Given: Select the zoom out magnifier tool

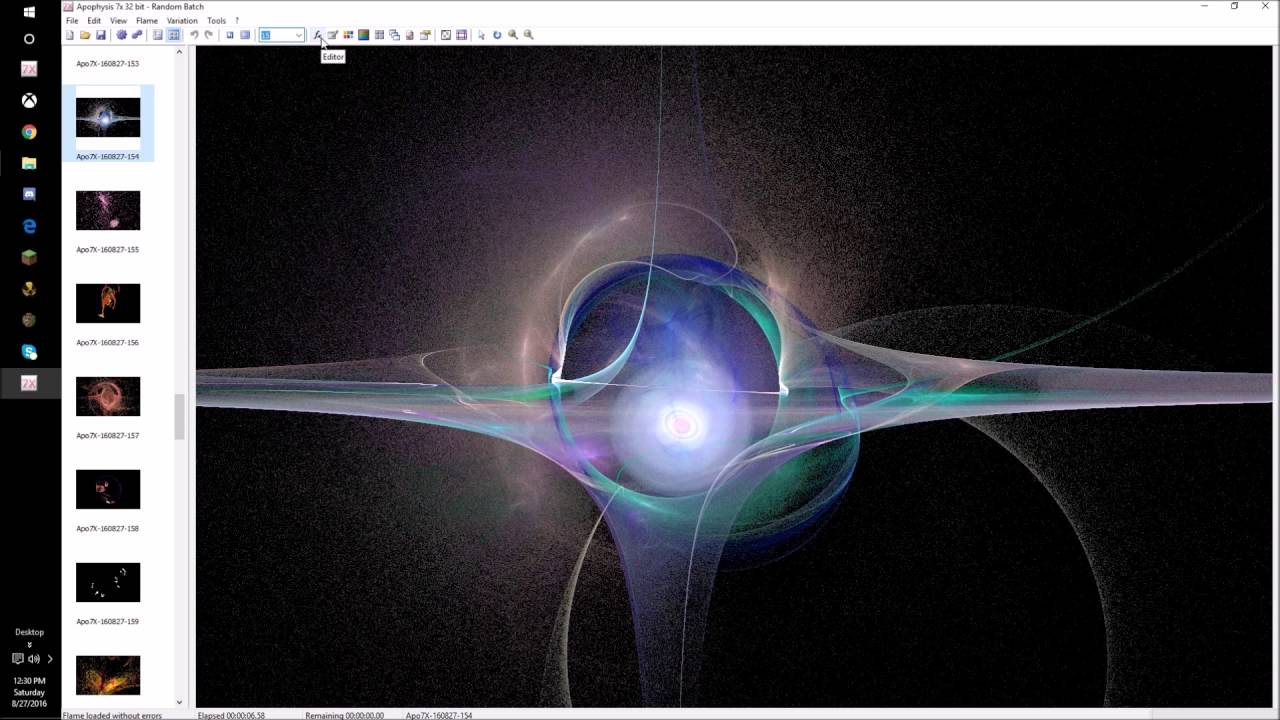Looking at the screenshot, I should [x=528, y=35].
